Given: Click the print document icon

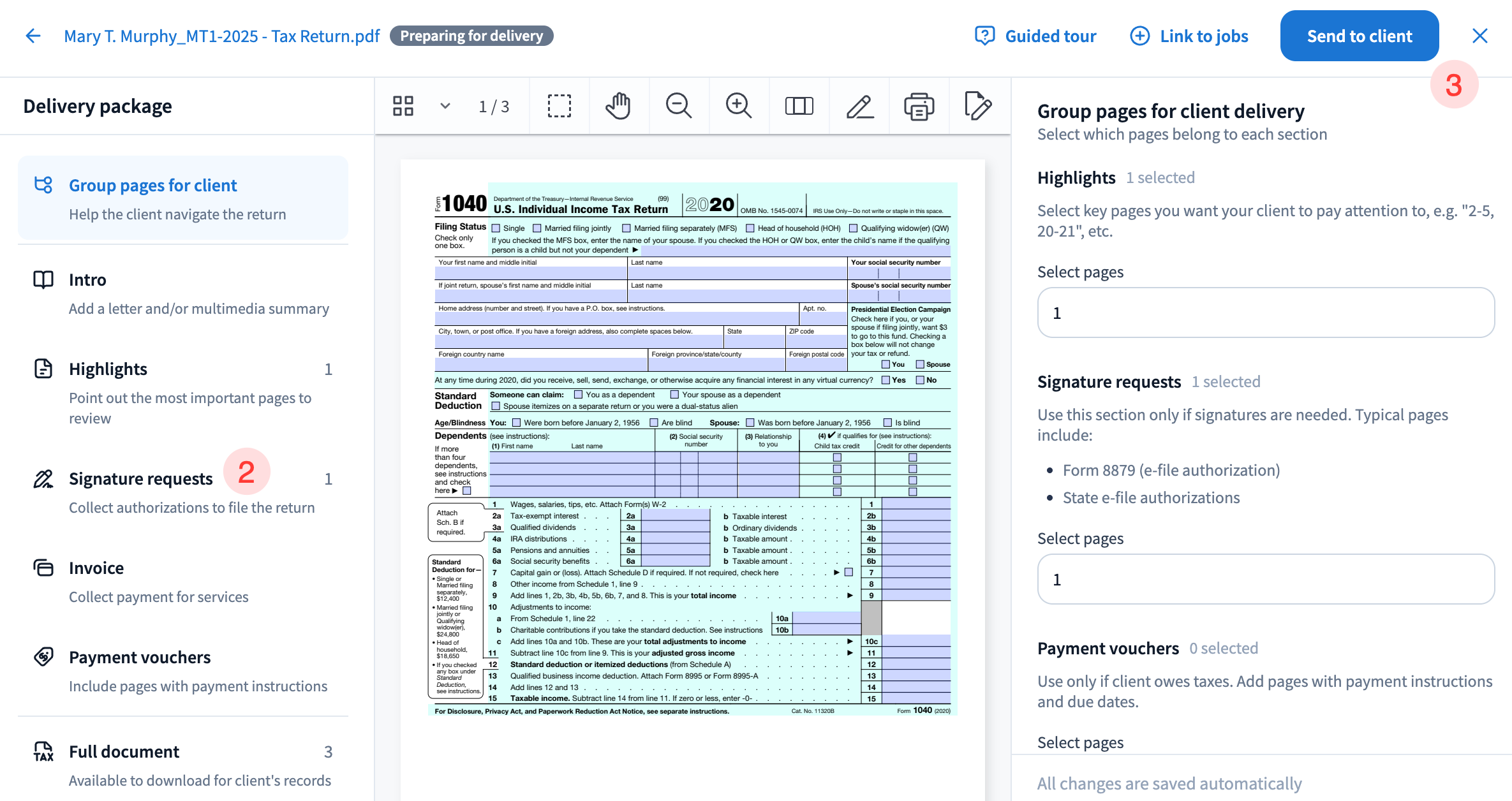Looking at the screenshot, I should click(x=919, y=106).
